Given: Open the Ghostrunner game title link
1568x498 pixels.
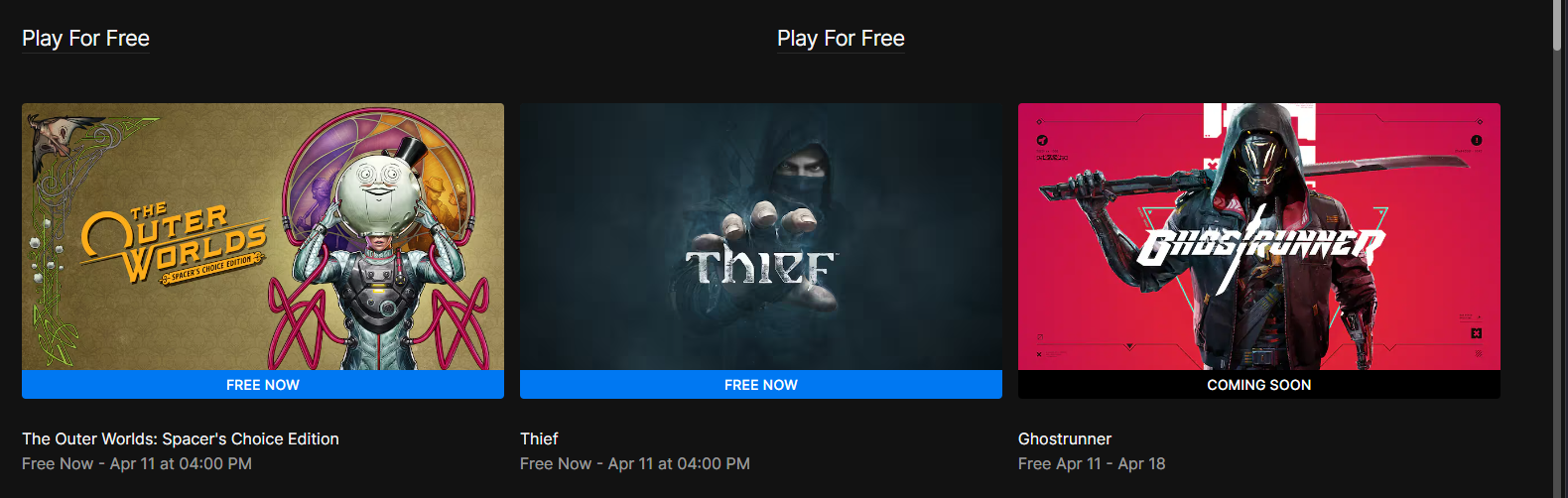Looking at the screenshot, I should coord(1065,438).
